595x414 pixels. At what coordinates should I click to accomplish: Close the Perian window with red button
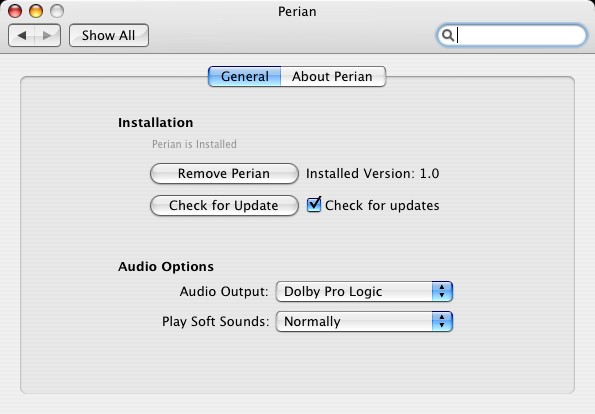point(15,11)
